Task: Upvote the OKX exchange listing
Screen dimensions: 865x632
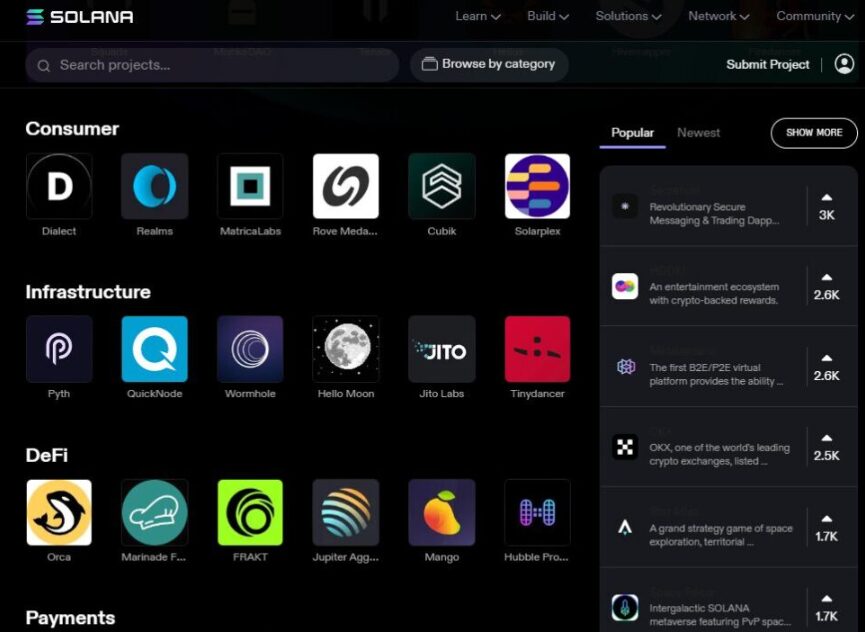Action: point(826,447)
